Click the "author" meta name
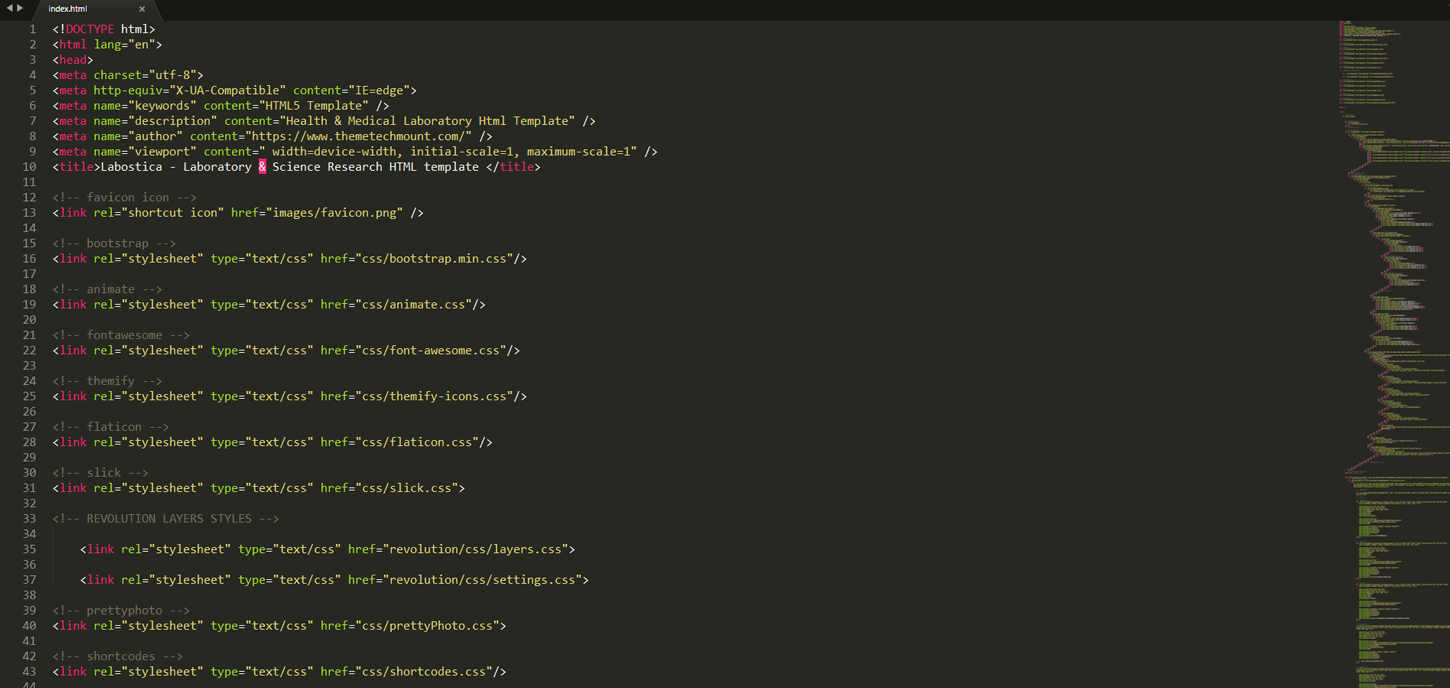Screen dimensions: 1450x688 click(x=156, y=136)
